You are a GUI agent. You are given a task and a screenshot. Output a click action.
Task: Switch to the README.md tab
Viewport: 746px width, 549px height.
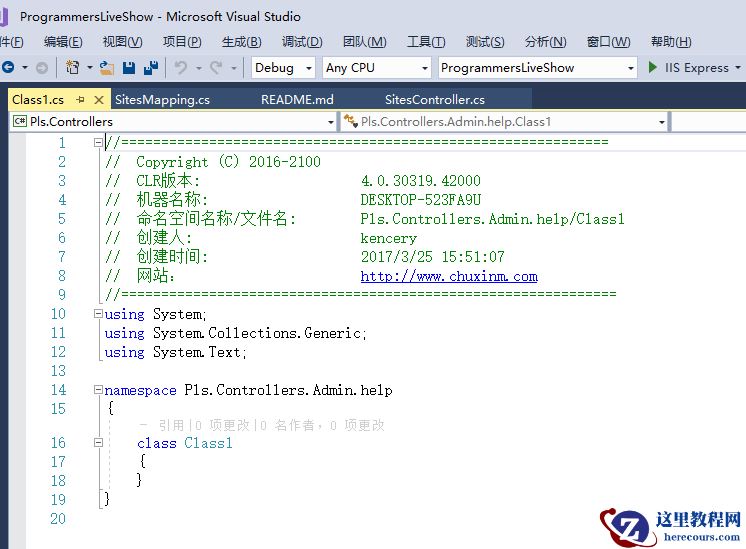point(297,100)
